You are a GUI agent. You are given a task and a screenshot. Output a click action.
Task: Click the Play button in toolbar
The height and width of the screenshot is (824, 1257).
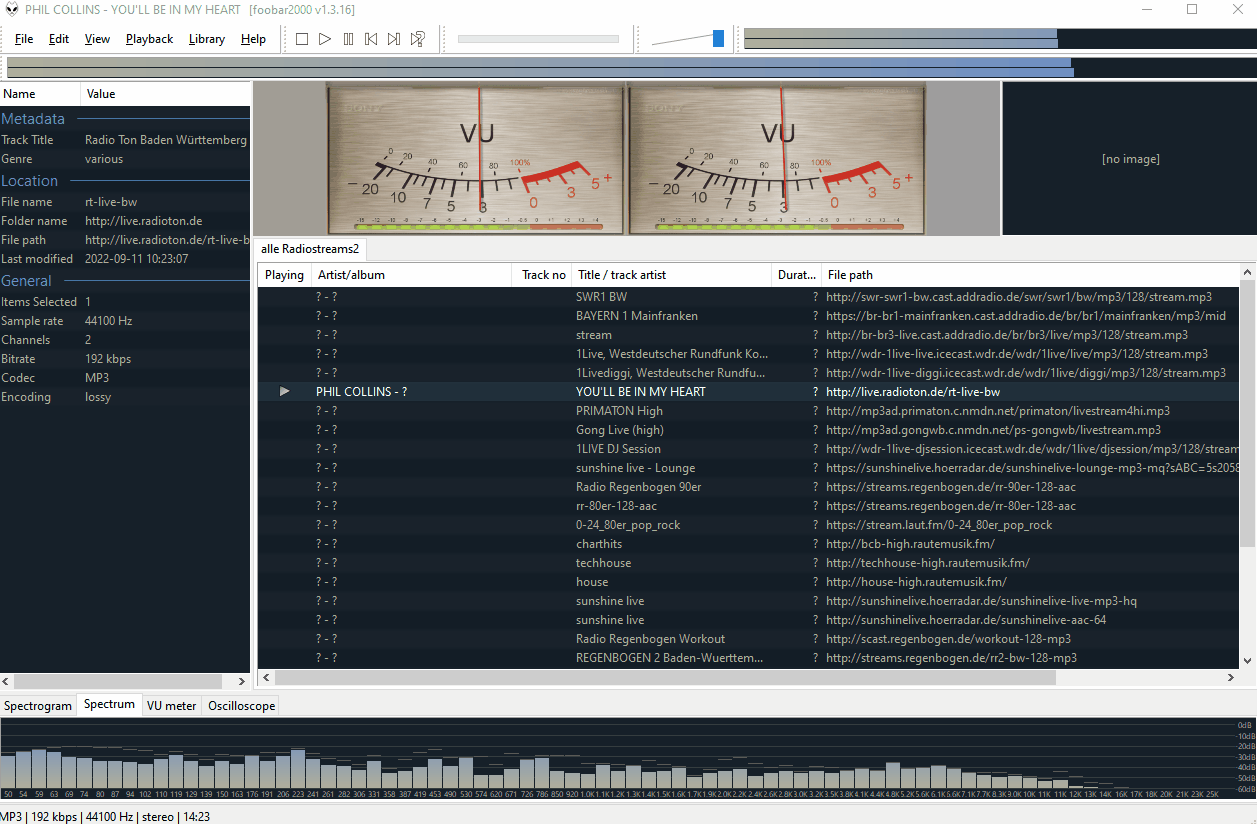325,39
